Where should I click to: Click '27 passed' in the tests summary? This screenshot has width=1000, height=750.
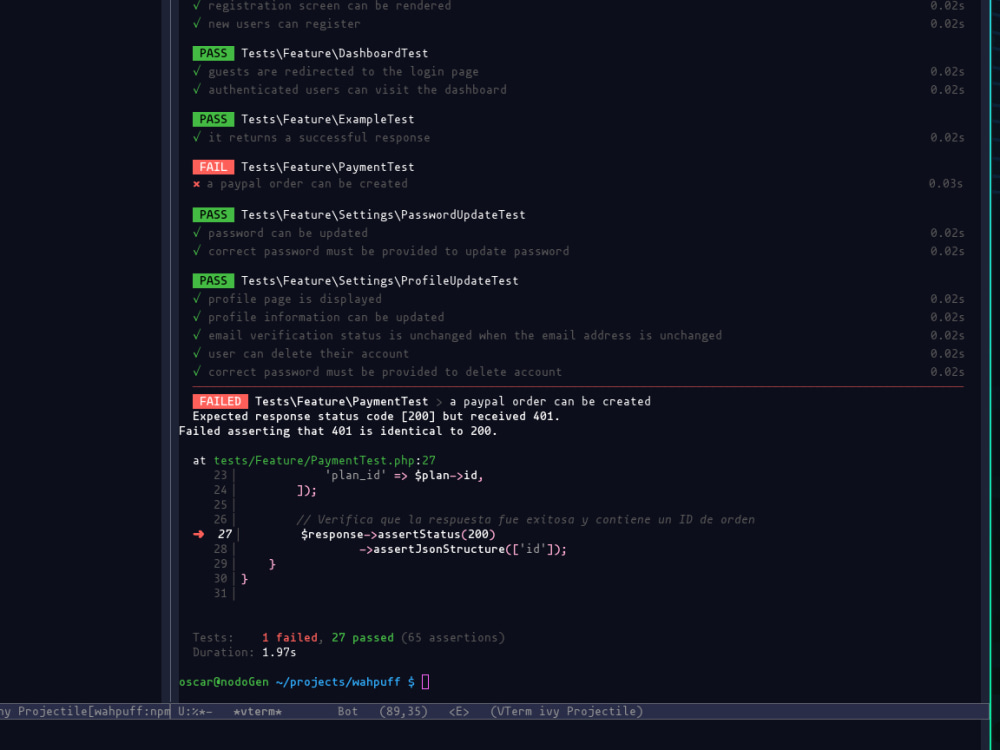tap(362, 638)
